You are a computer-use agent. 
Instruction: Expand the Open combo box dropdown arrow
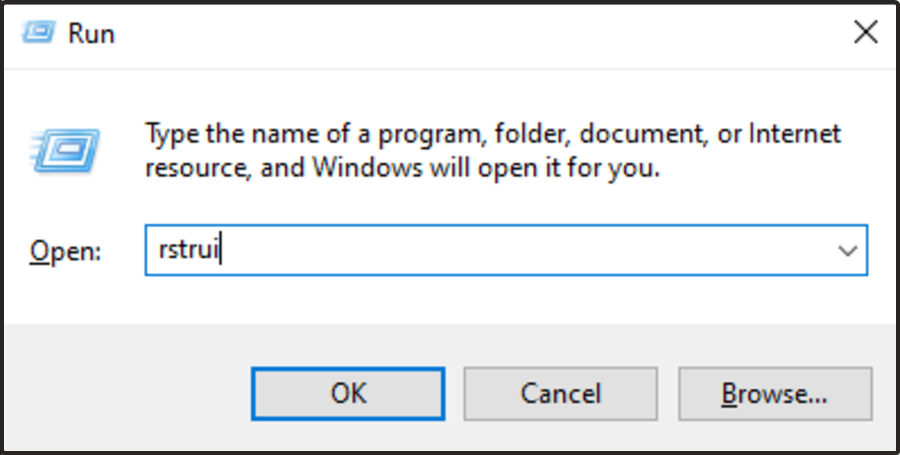pos(847,251)
